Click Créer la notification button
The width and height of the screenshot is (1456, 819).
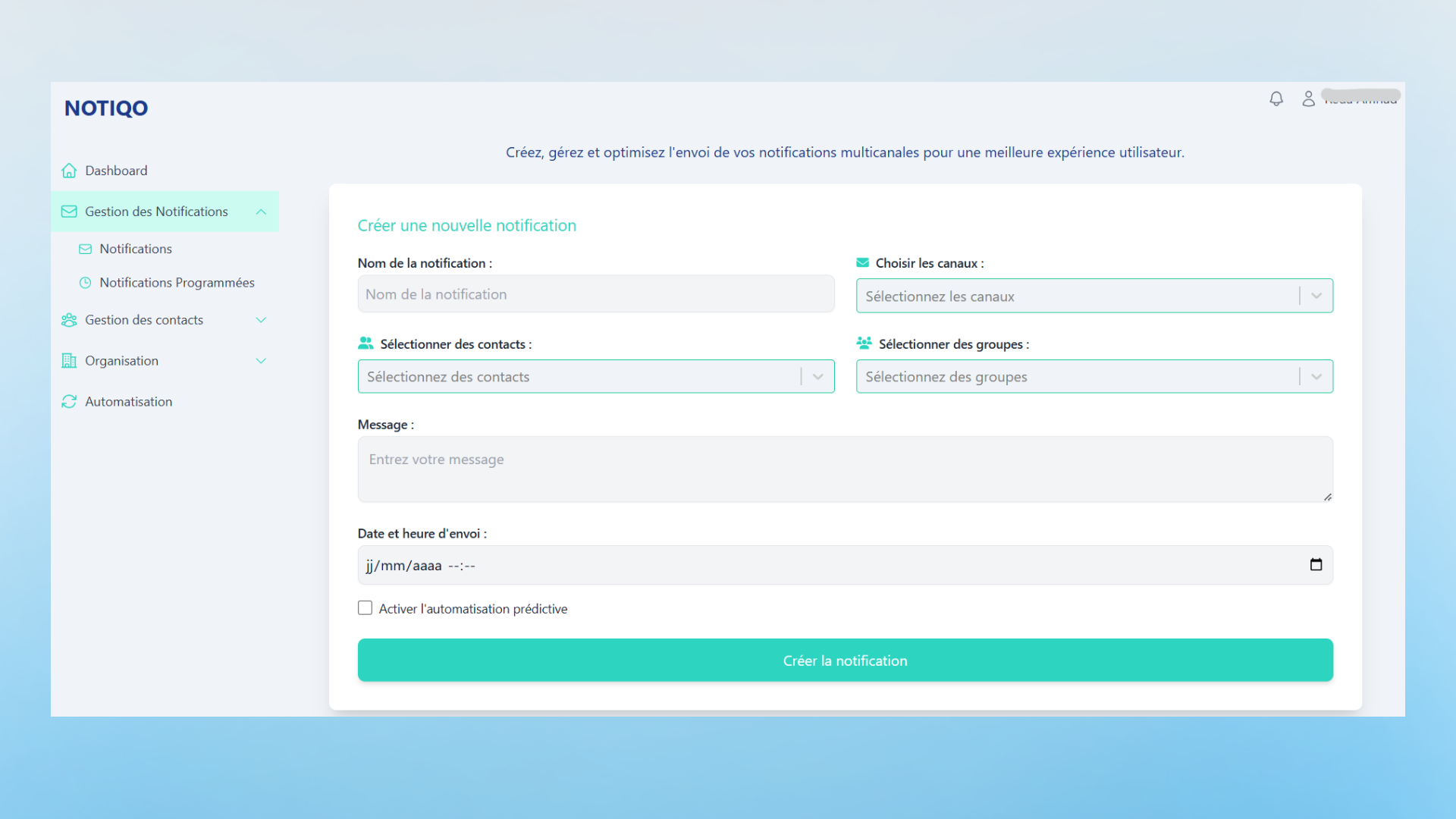pyautogui.click(x=845, y=661)
